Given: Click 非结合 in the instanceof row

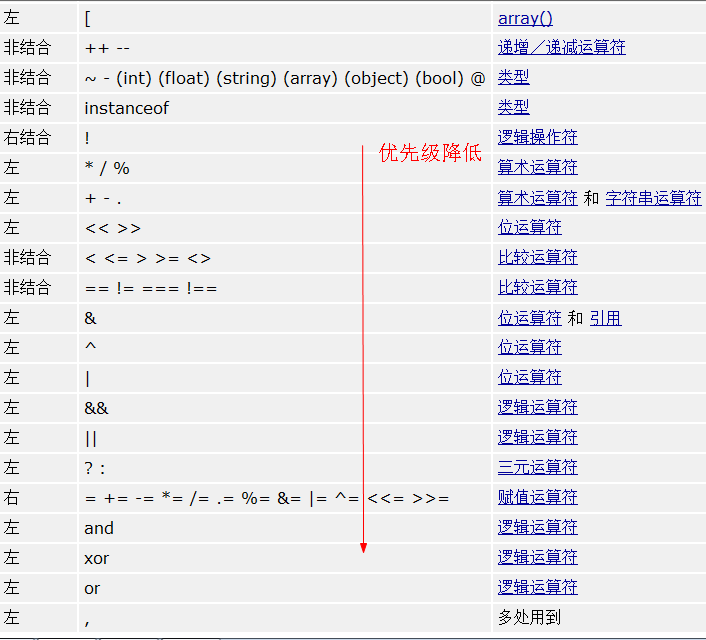Looking at the screenshot, I should coord(27,107).
